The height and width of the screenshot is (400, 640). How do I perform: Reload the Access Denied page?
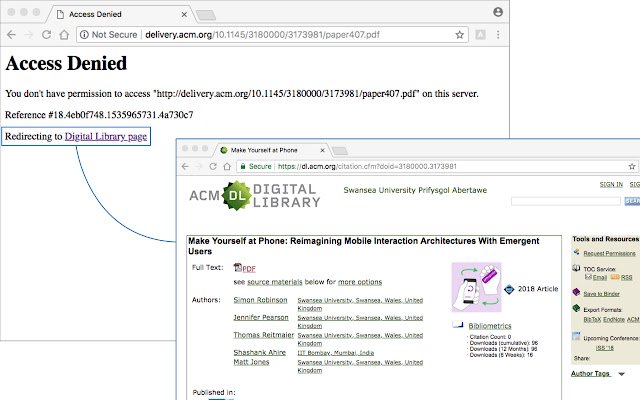tap(47, 35)
